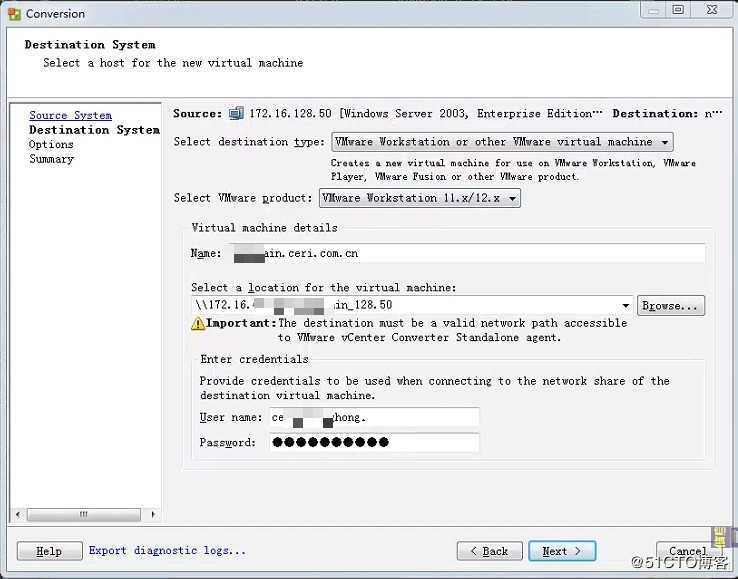Click the 'Enter credentials' group label

(255, 359)
